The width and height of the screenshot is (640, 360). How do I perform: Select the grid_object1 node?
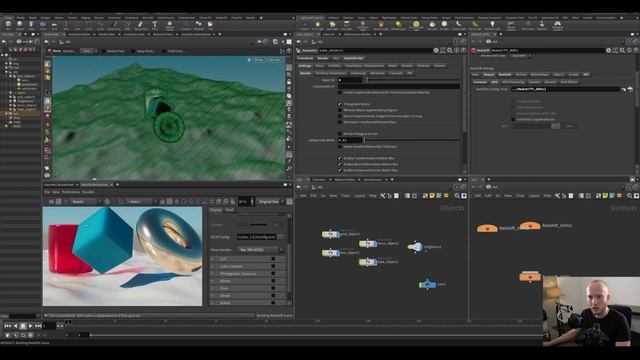point(331,234)
